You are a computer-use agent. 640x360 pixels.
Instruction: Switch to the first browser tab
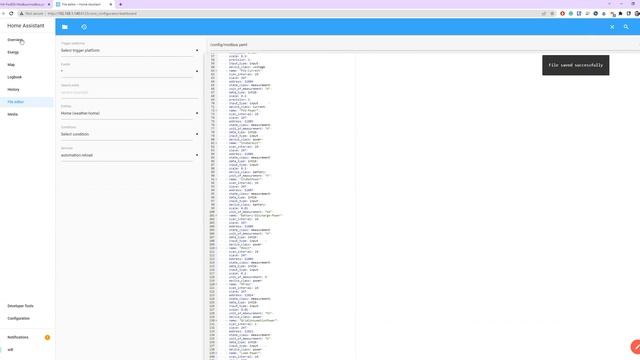pos(23,4)
